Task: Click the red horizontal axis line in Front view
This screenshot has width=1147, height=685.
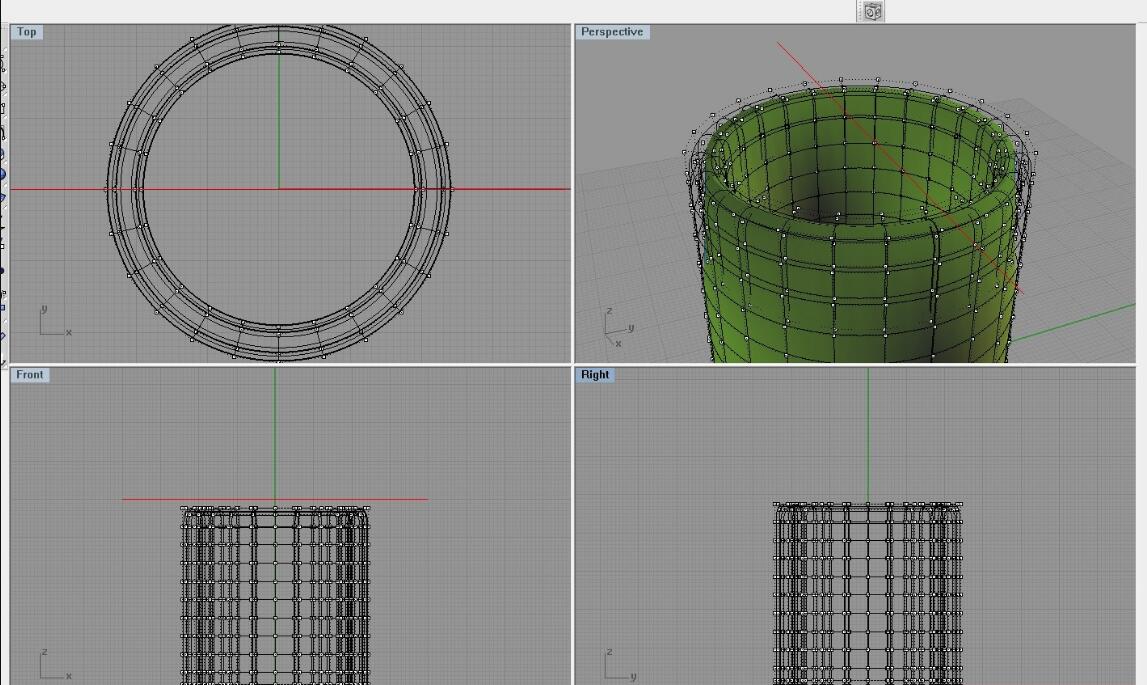Action: [400, 499]
